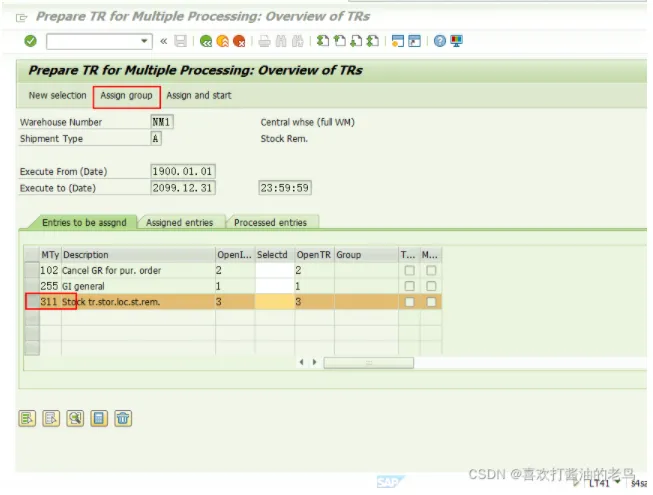The image size is (653, 495).
Task: Select row 102 with its row selector
Action: pyautogui.click(x=32, y=271)
